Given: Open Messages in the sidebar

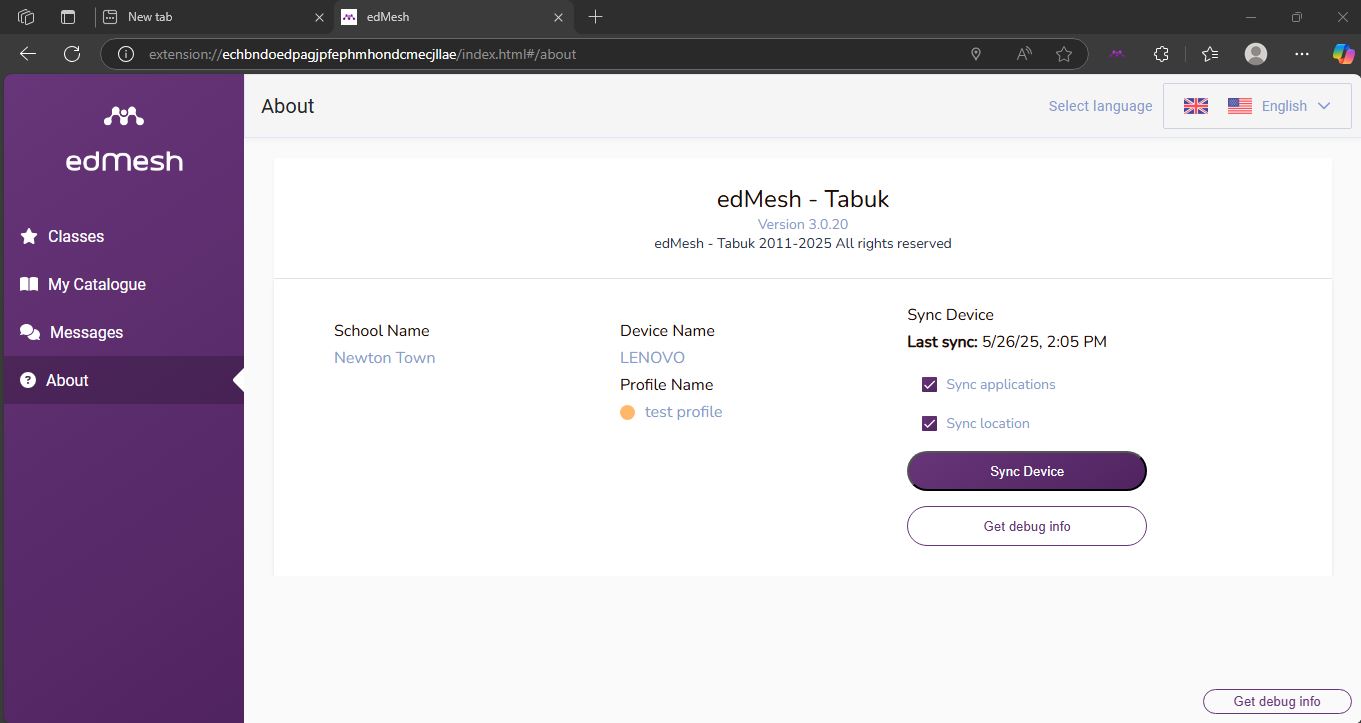Looking at the screenshot, I should click(124, 332).
